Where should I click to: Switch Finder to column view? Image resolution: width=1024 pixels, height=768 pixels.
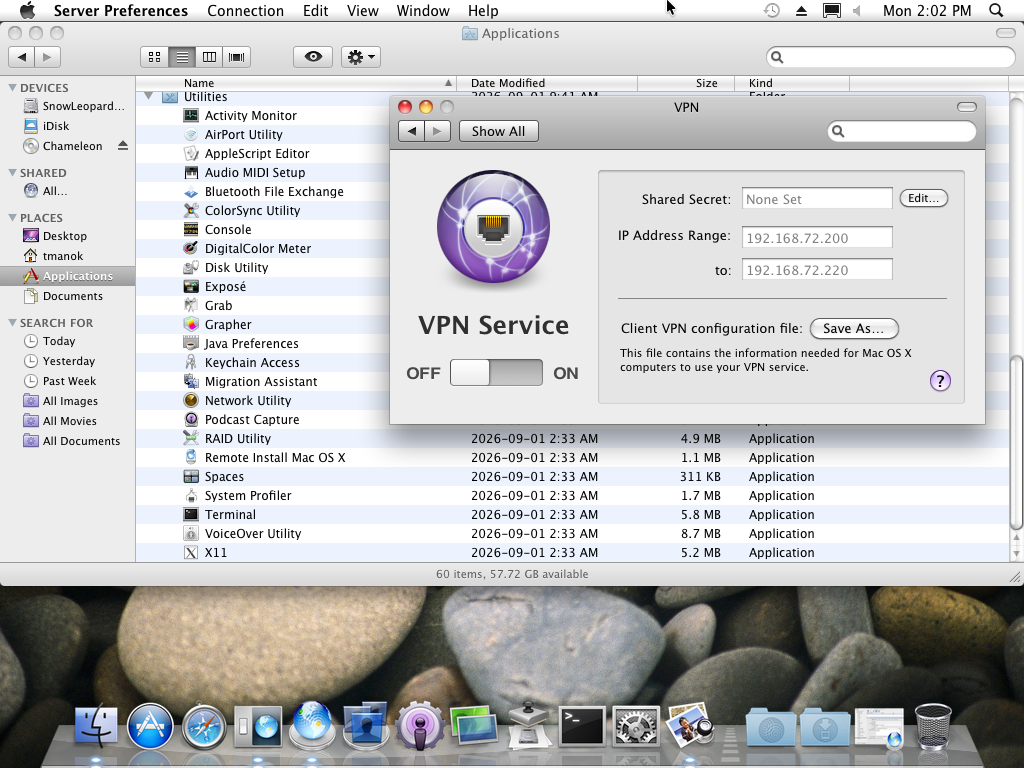[210, 57]
